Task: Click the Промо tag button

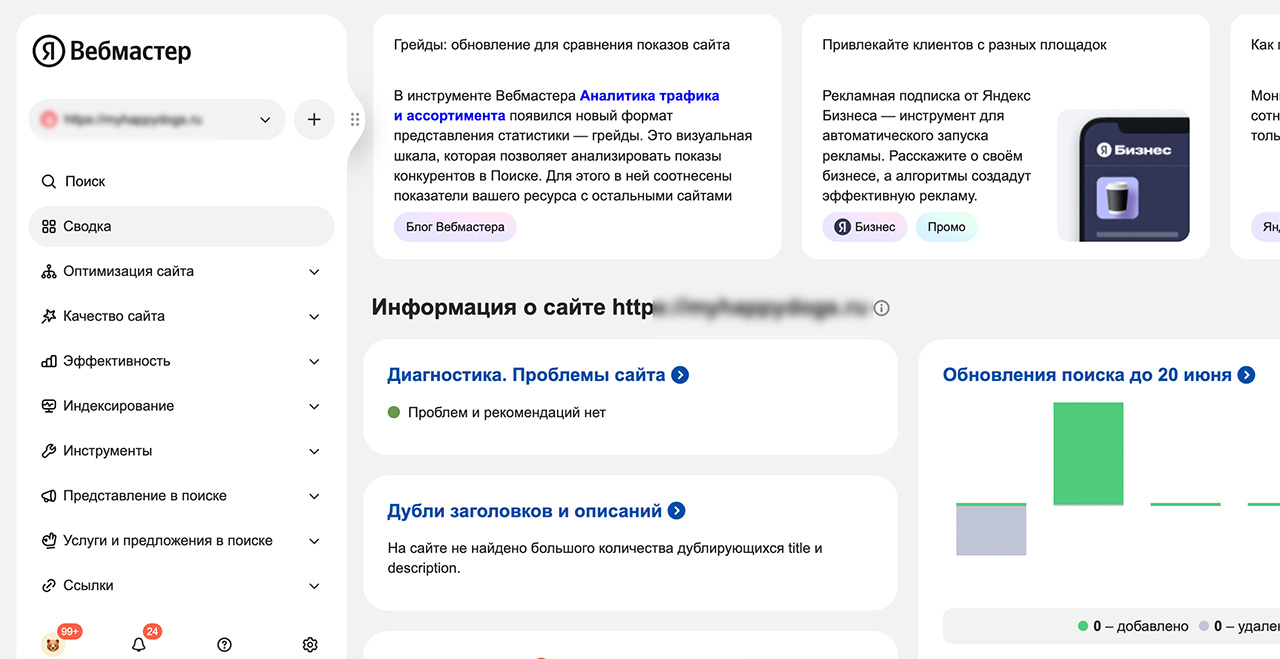Action: (x=946, y=227)
